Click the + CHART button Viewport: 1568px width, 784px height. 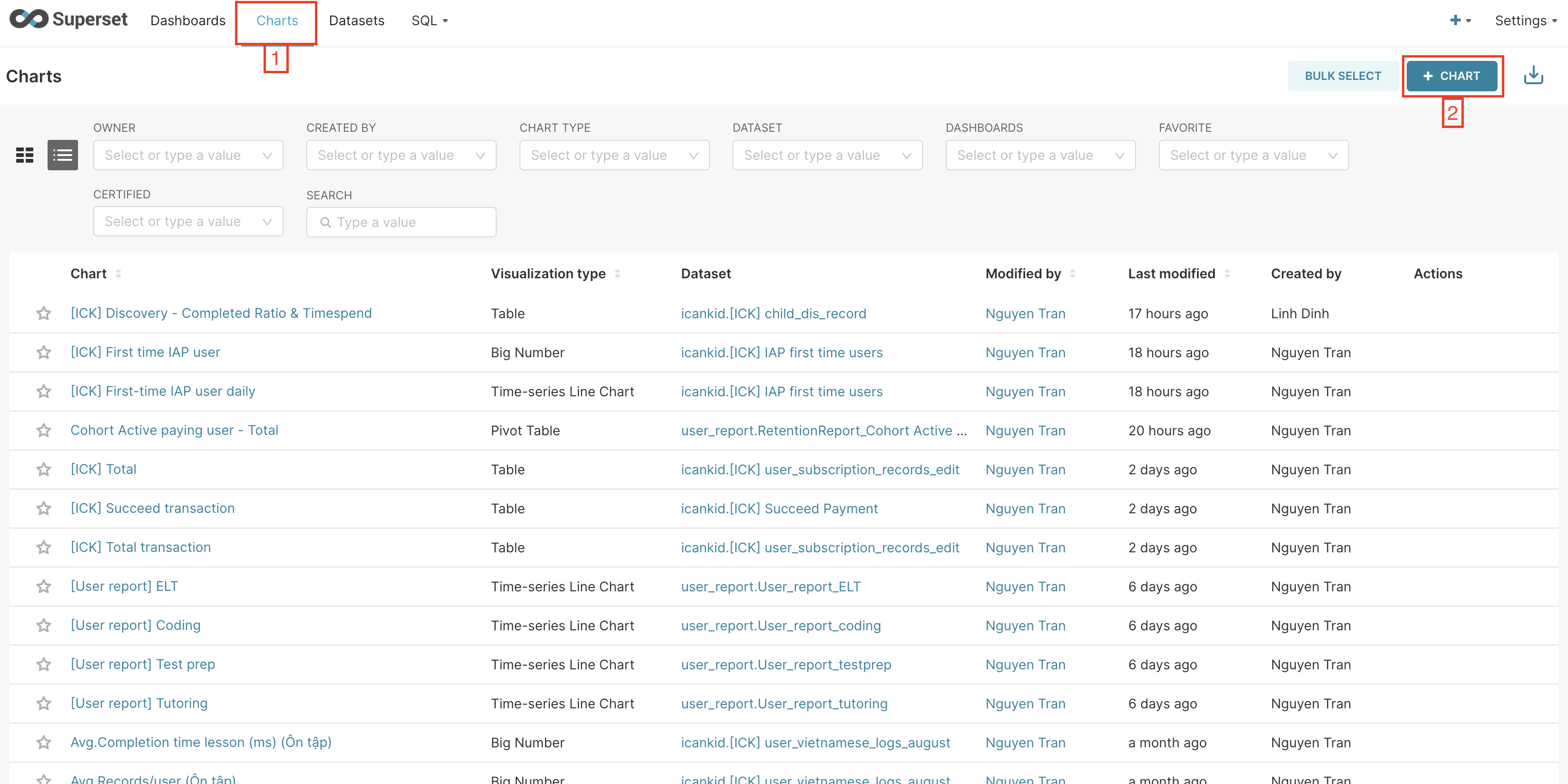[x=1452, y=76]
